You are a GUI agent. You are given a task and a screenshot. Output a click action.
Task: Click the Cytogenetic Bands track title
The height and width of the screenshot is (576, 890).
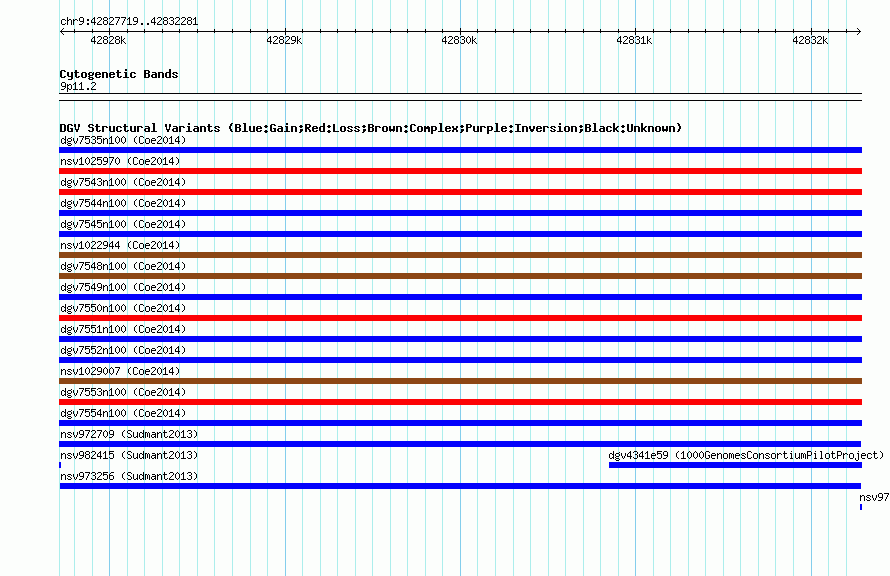pos(119,74)
